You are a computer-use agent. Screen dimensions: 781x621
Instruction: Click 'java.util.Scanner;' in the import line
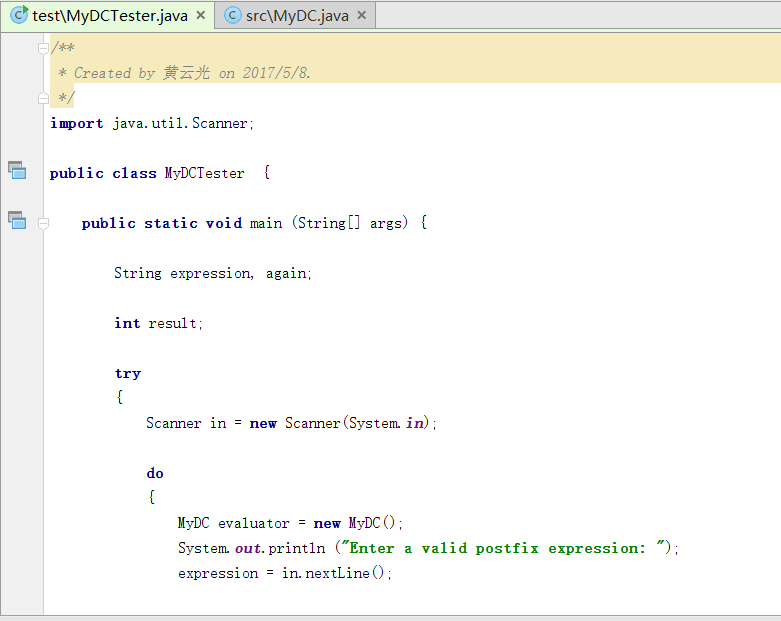tap(183, 124)
